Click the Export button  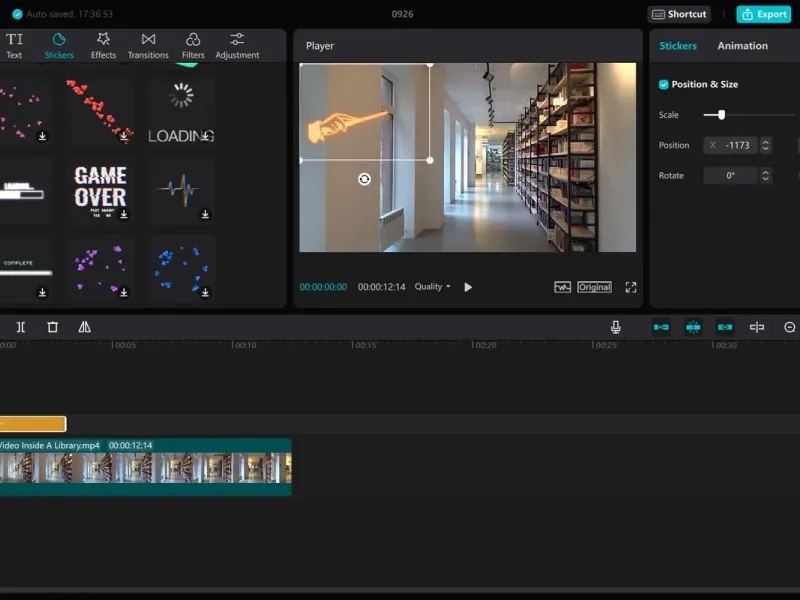click(x=763, y=14)
